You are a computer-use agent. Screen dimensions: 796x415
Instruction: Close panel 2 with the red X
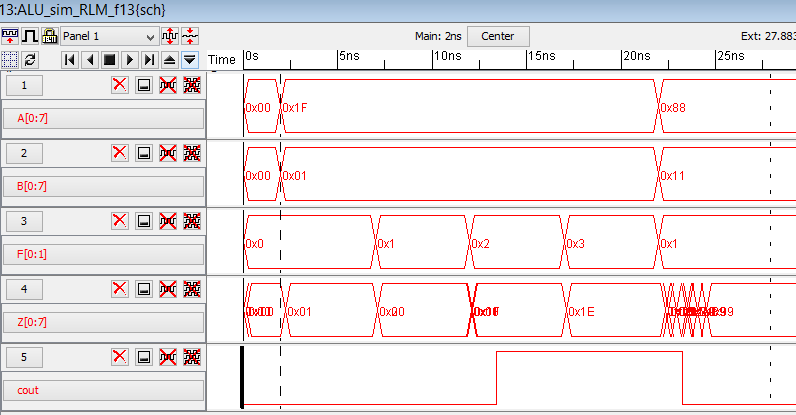click(120, 153)
